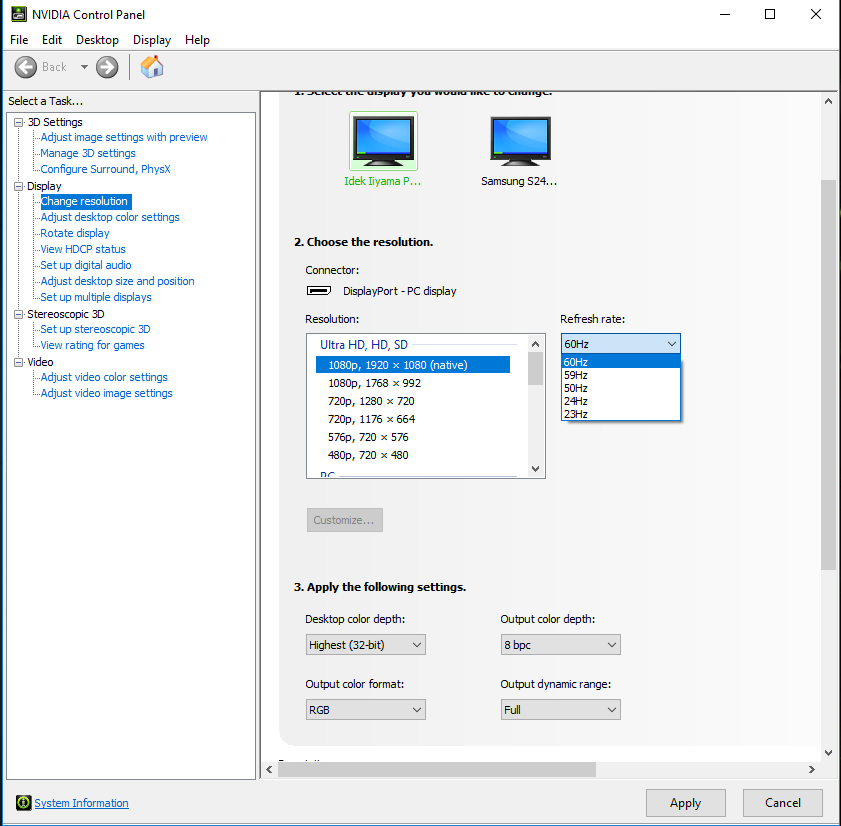Click the disabled Customize button

coord(345,520)
